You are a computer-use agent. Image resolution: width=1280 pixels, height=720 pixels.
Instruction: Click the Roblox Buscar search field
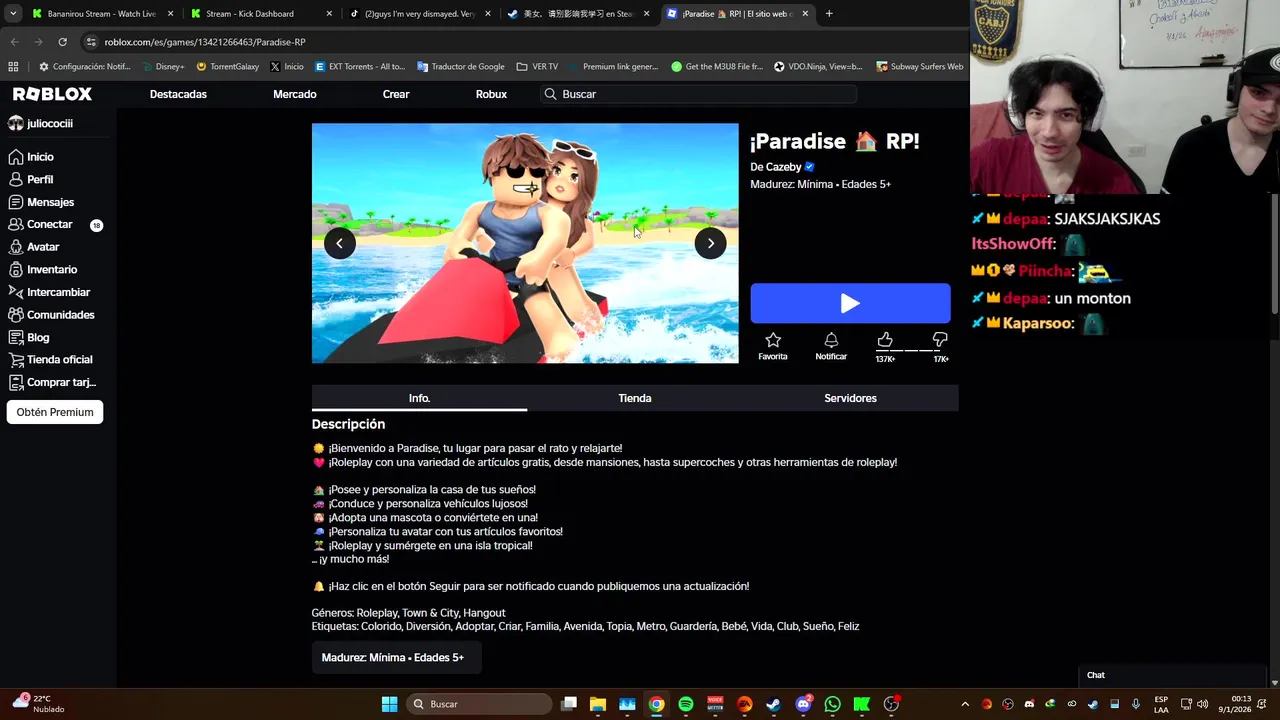pos(698,94)
